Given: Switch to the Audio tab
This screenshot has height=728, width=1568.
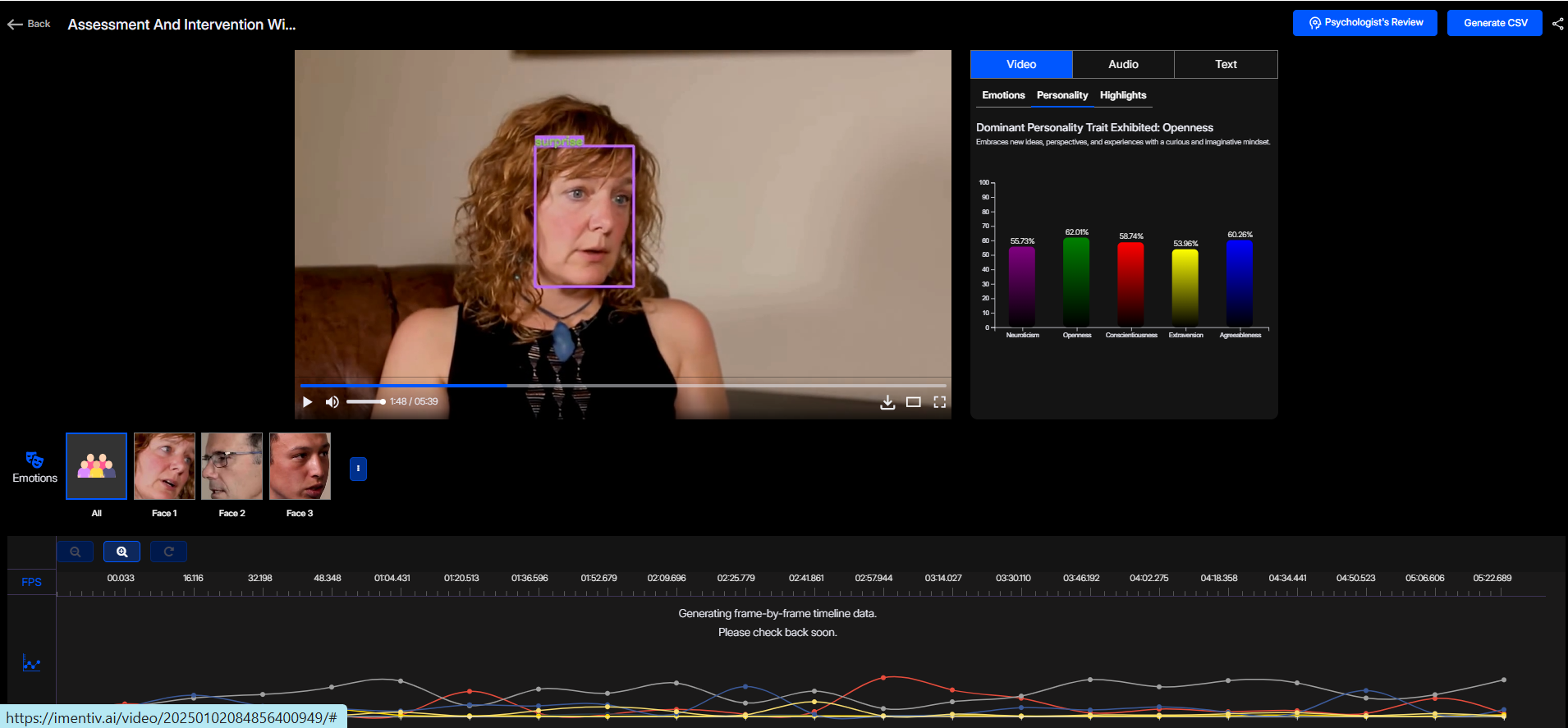Looking at the screenshot, I should coord(1123,64).
